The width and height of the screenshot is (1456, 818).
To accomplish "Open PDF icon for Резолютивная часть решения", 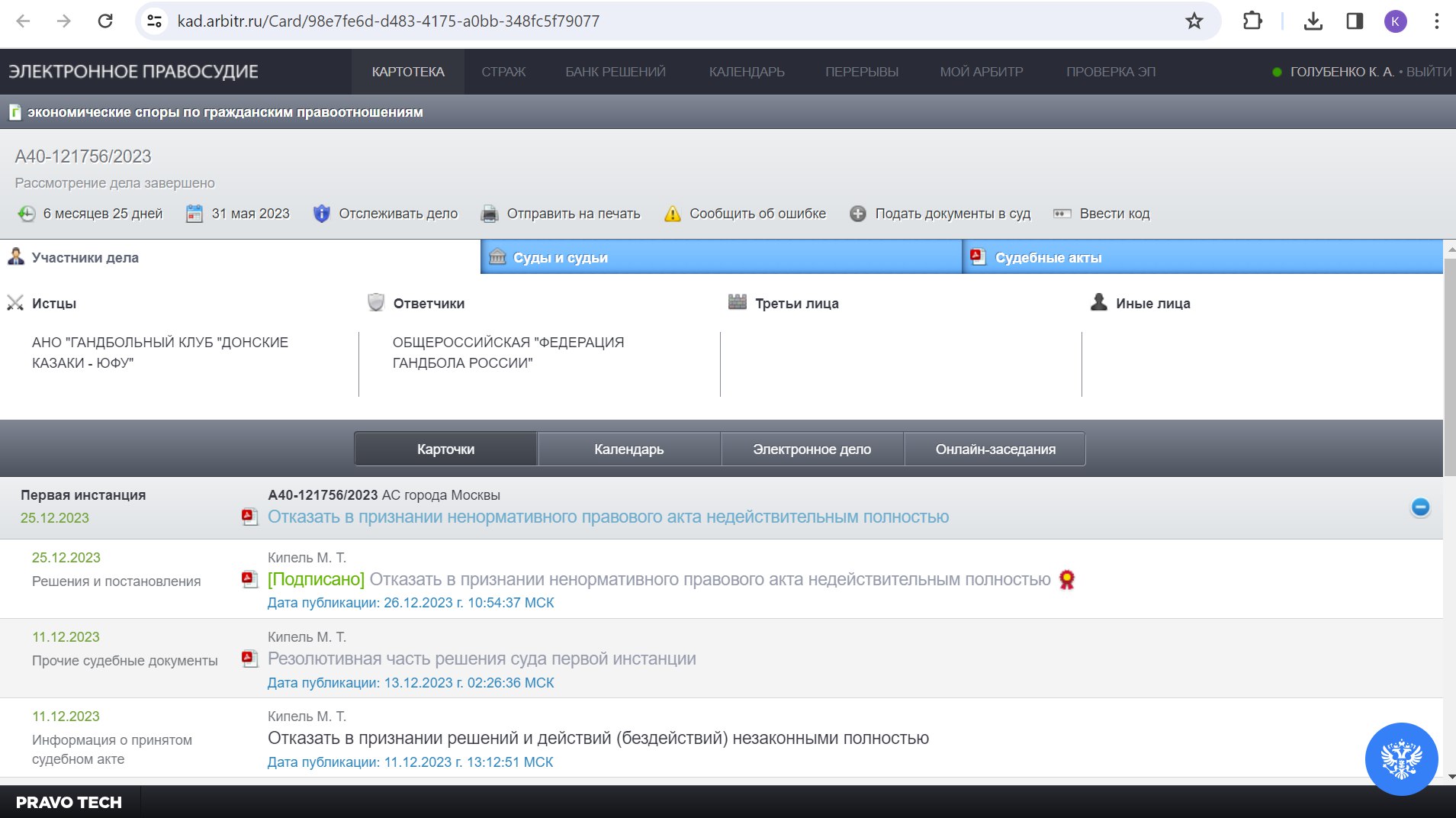I will coord(249,659).
